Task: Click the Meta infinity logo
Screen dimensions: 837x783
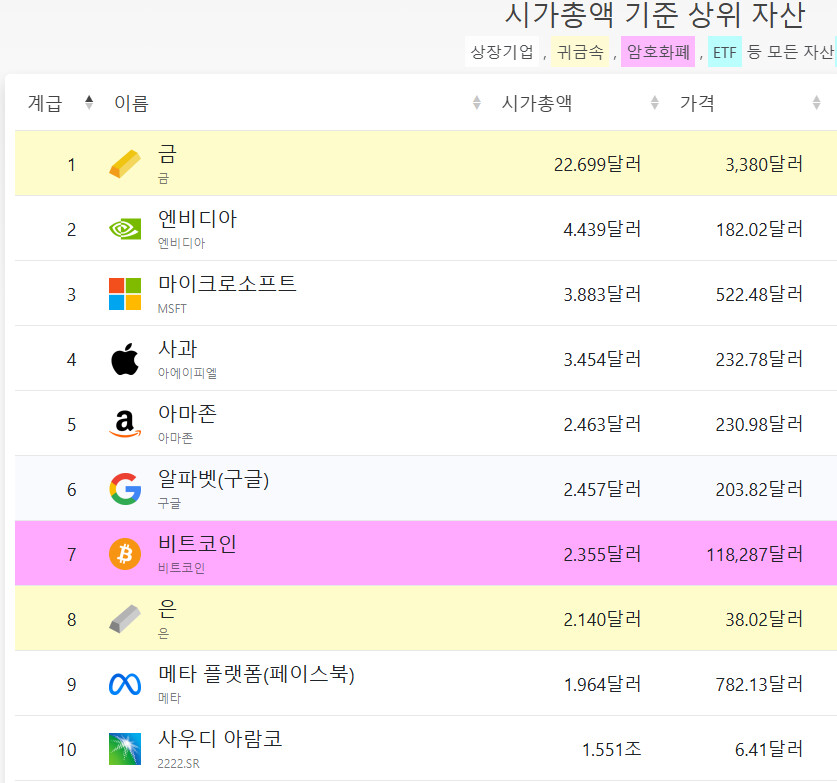Action: [x=125, y=684]
